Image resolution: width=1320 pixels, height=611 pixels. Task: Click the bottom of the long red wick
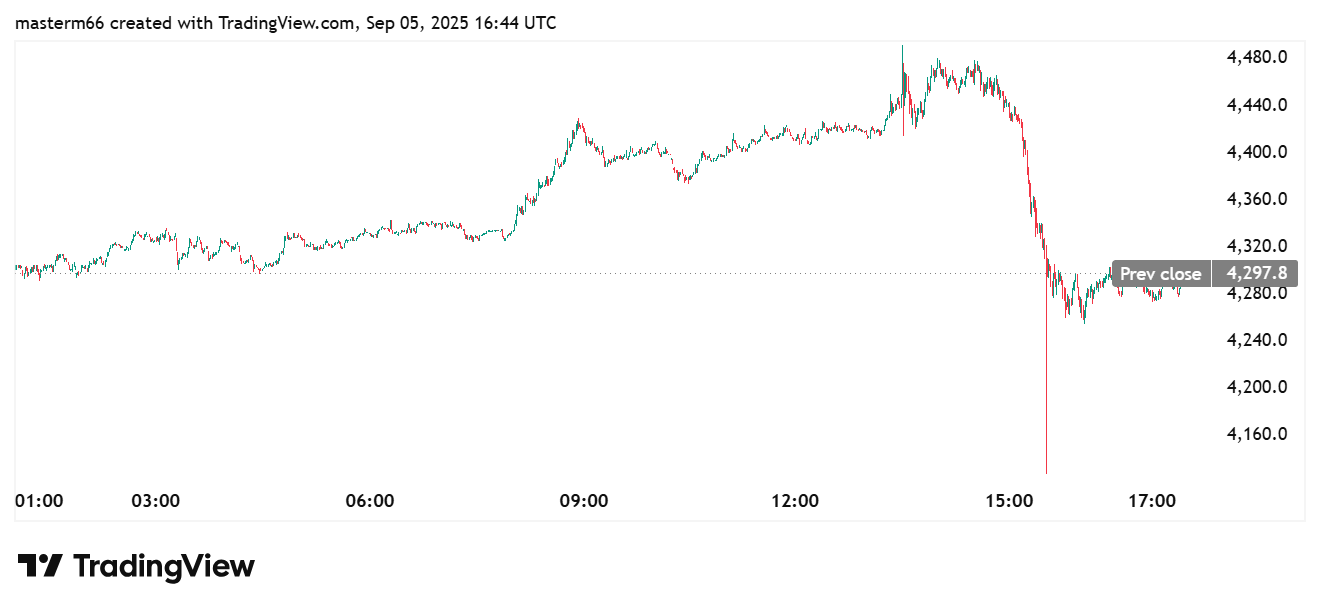1046,470
